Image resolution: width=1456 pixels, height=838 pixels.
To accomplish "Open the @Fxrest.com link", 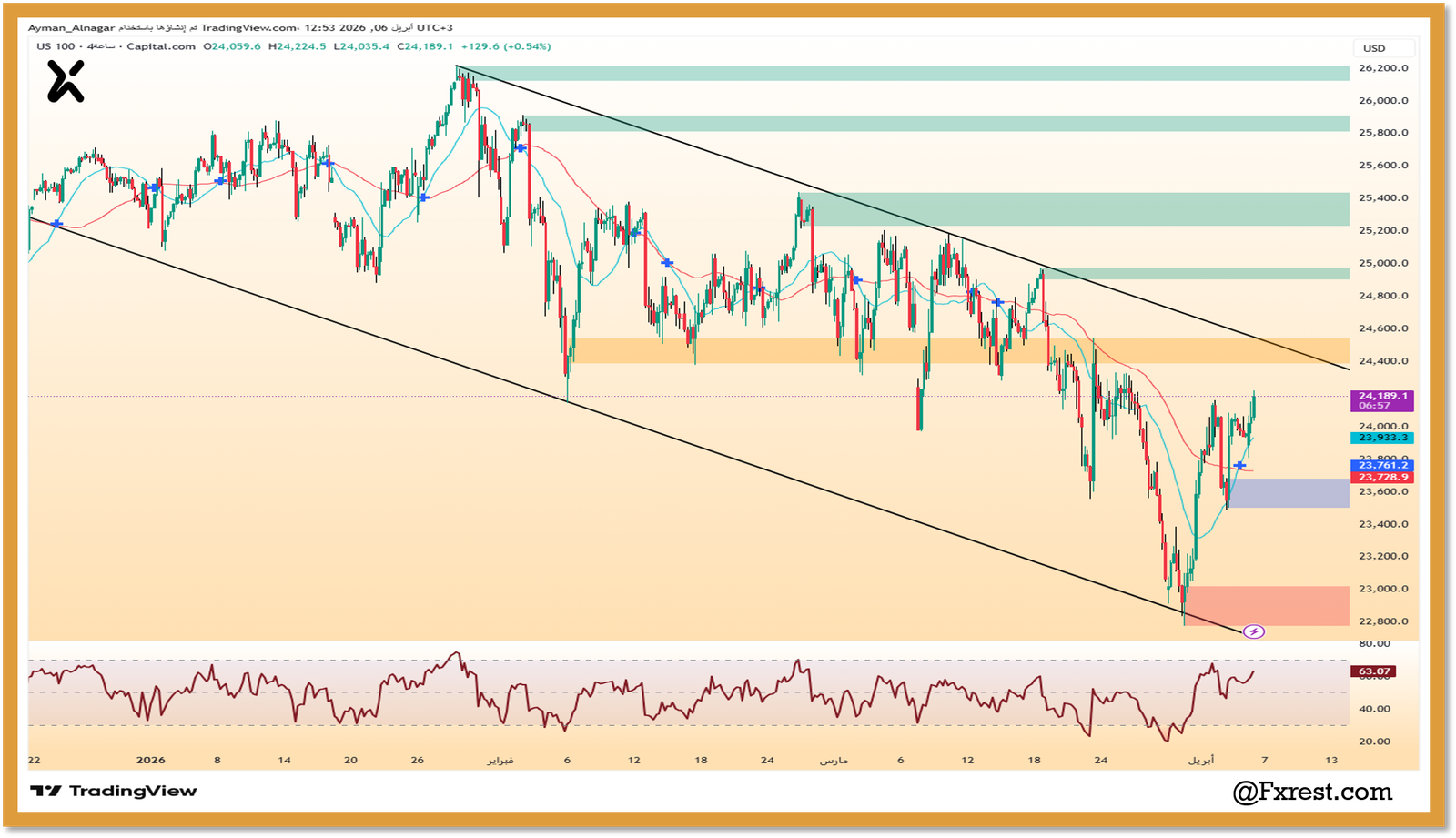I will 1312,792.
